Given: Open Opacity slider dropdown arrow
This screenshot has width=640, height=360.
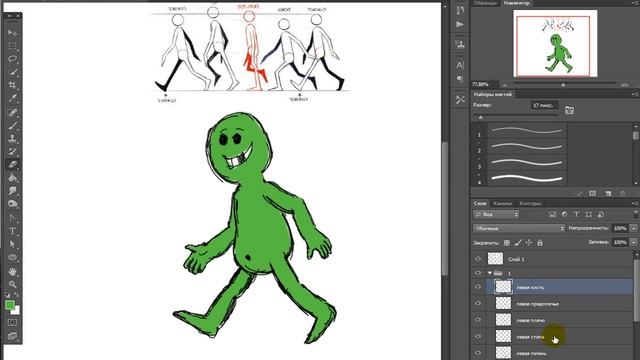Looking at the screenshot, I should (633, 228).
